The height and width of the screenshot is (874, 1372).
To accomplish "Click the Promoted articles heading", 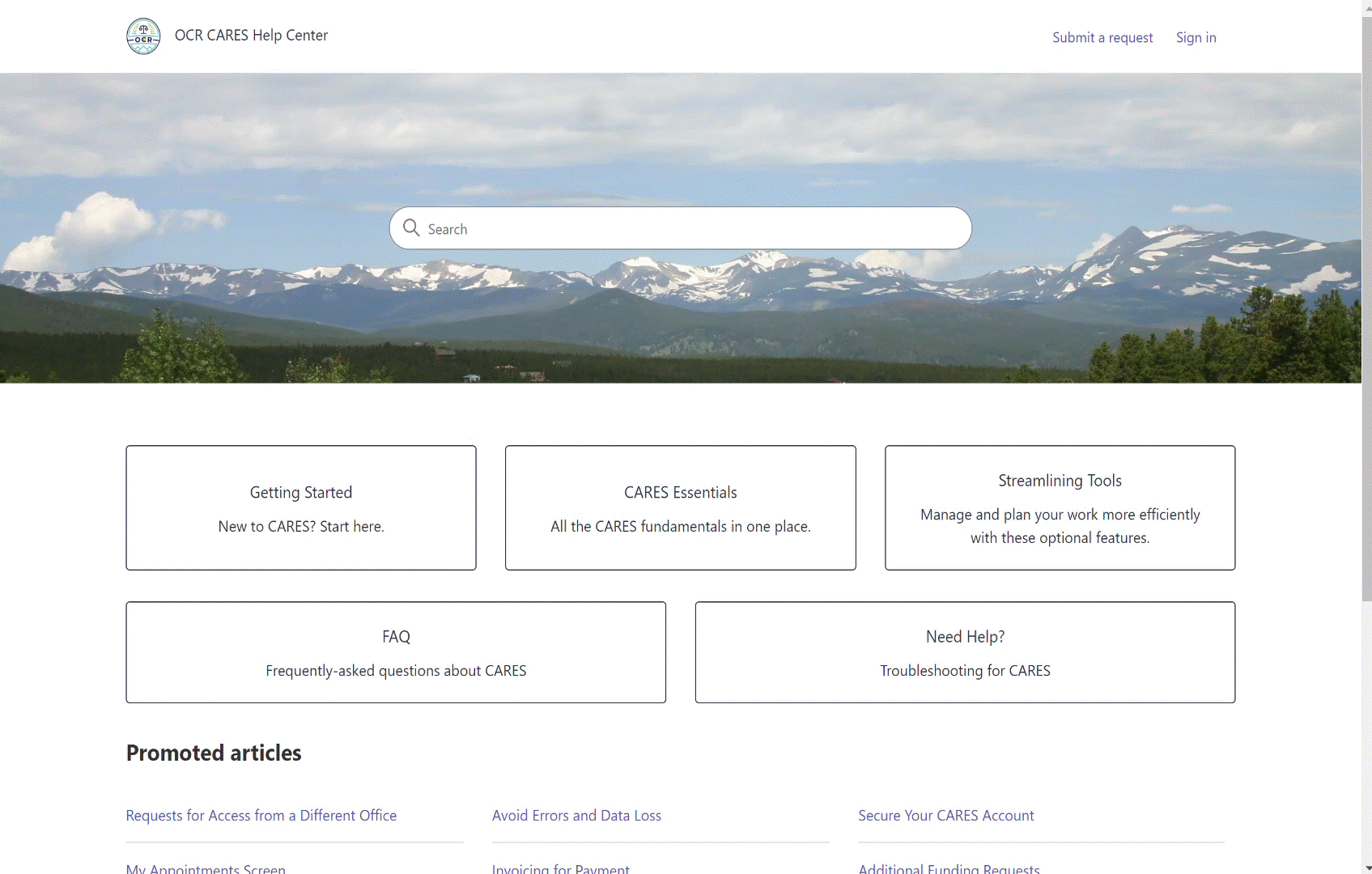I will (214, 753).
